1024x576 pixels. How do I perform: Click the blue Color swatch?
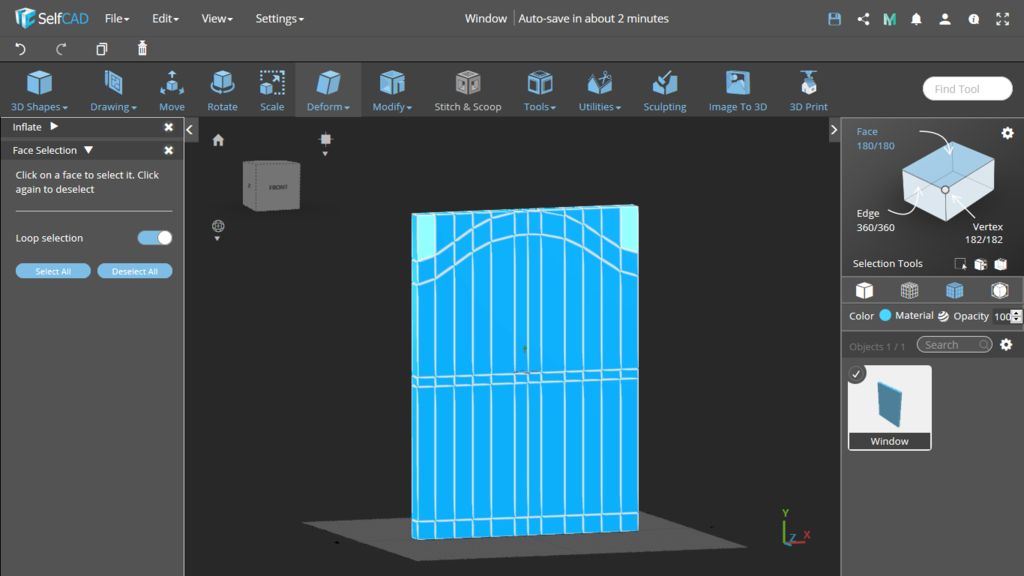[x=885, y=316]
